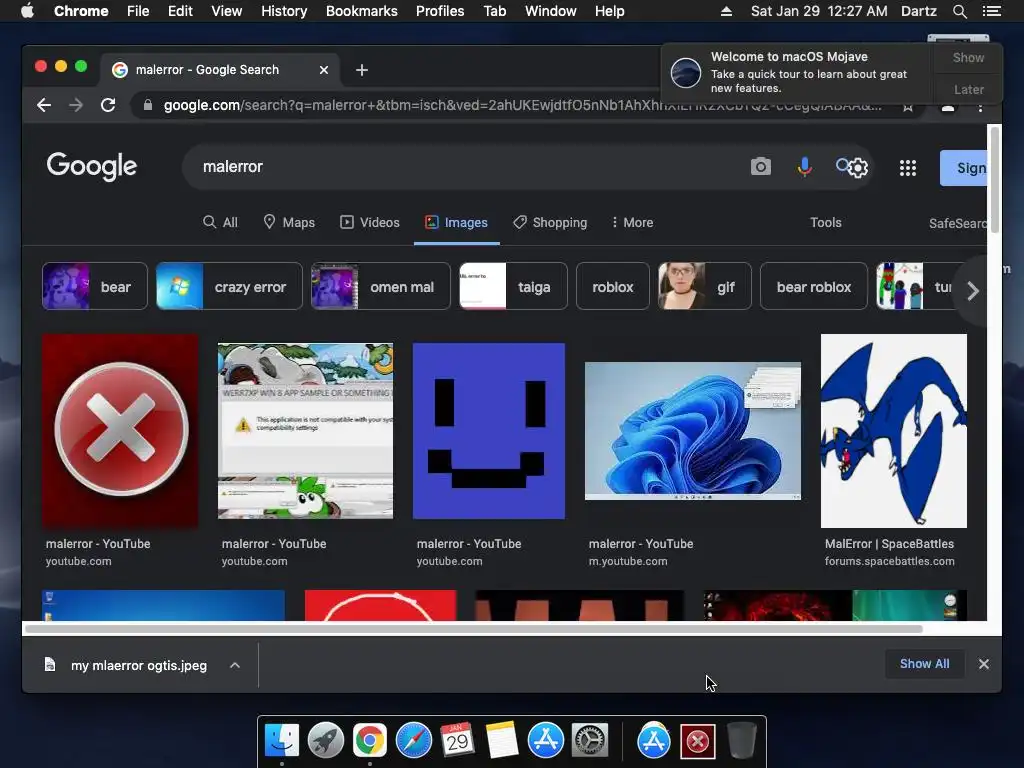The image size is (1024, 768).
Task: Open the blue smiley face image thumbnail
Action: pos(488,431)
